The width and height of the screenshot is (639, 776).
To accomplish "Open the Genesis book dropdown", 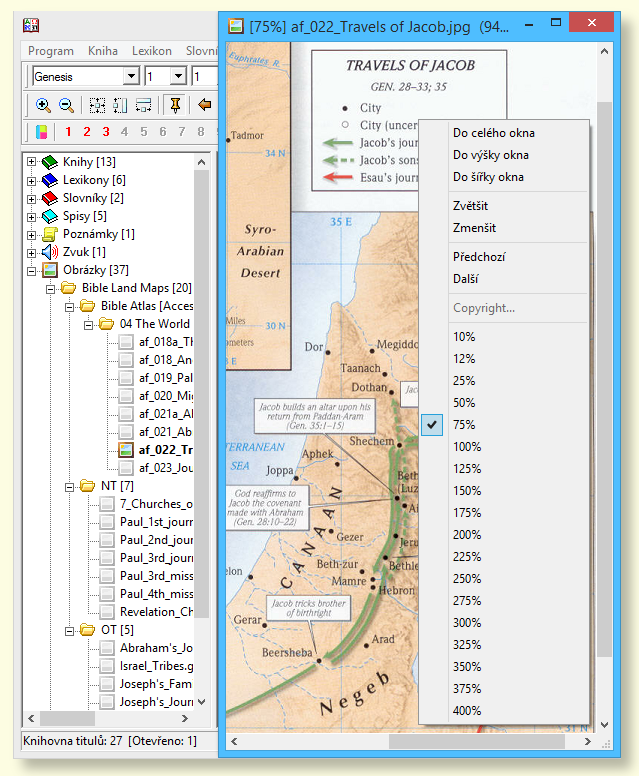I will pos(130,77).
